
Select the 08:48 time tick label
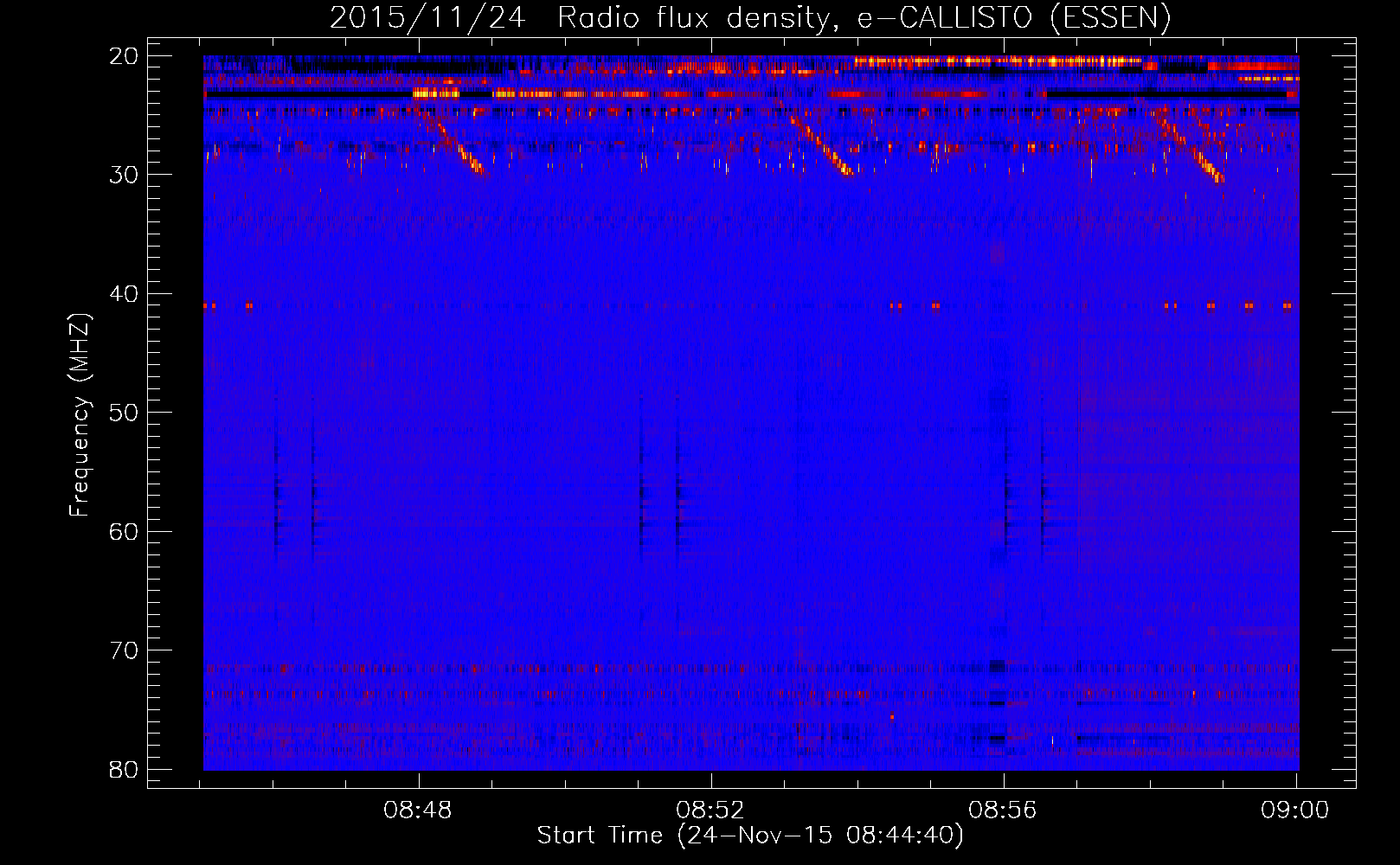click(420, 811)
